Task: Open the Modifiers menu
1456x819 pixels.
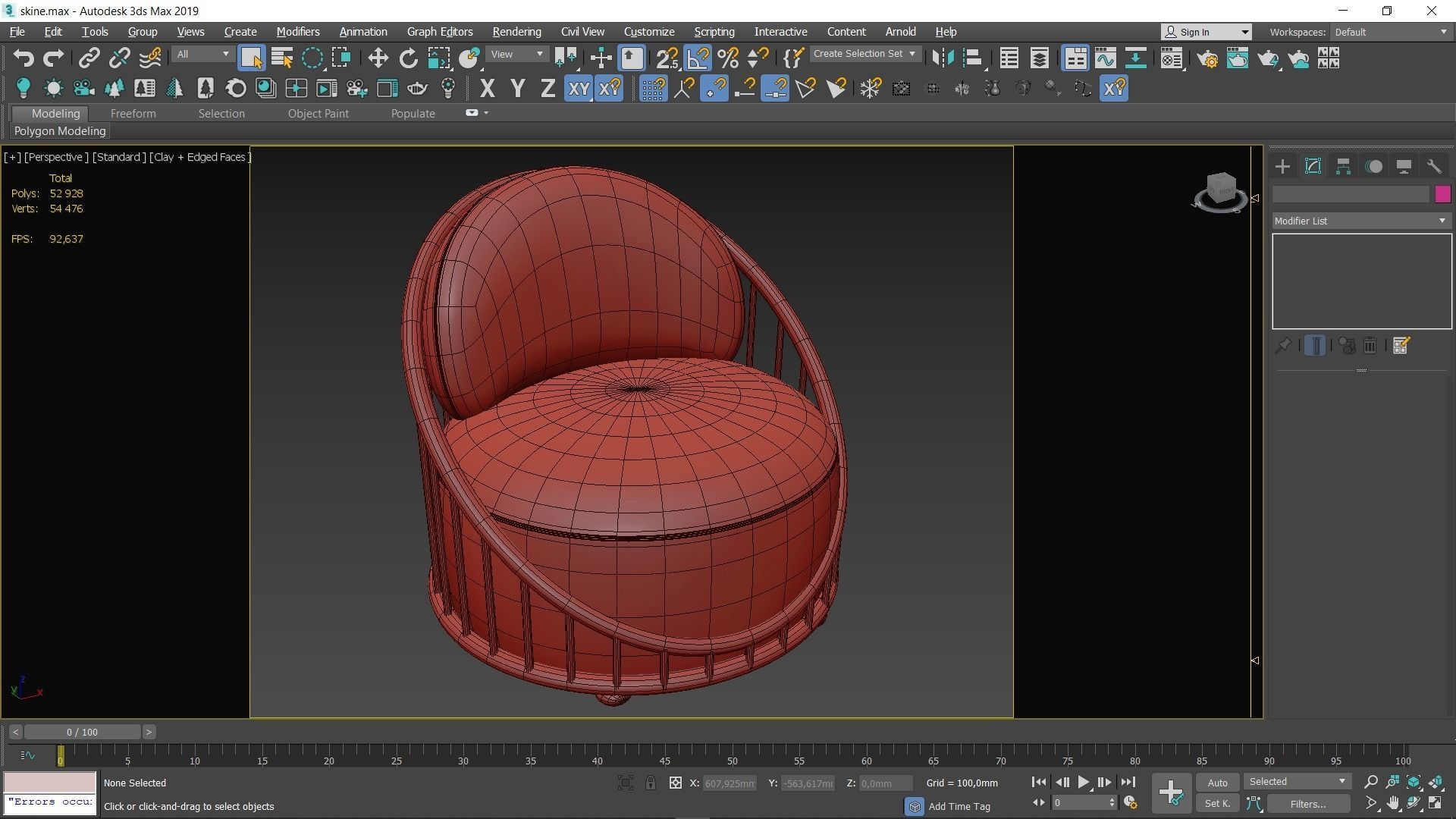Action: click(x=297, y=32)
